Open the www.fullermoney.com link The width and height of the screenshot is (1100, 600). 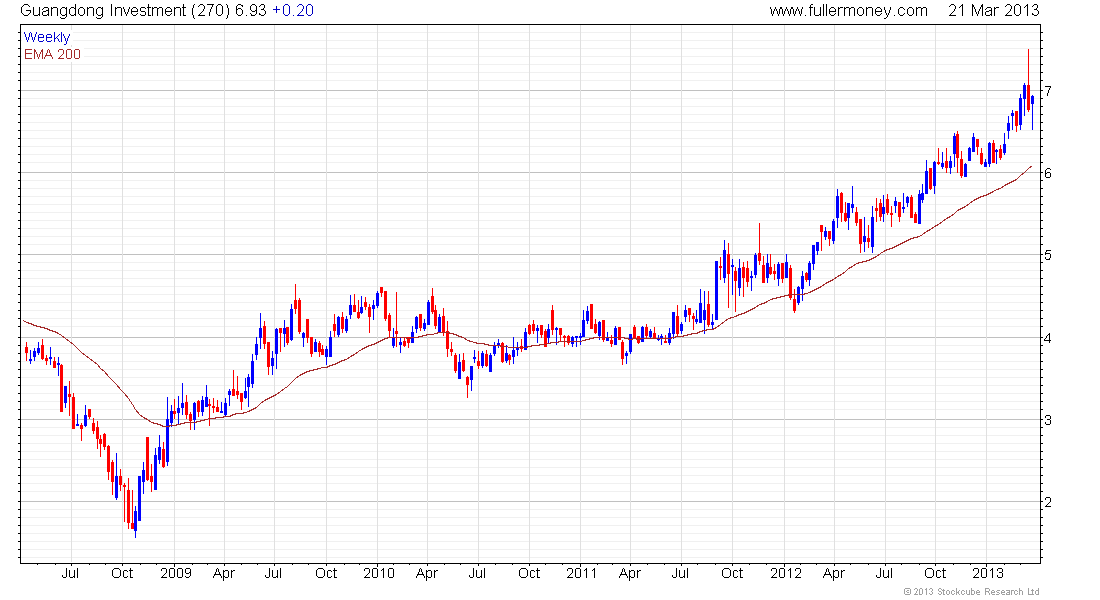pos(849,10)
